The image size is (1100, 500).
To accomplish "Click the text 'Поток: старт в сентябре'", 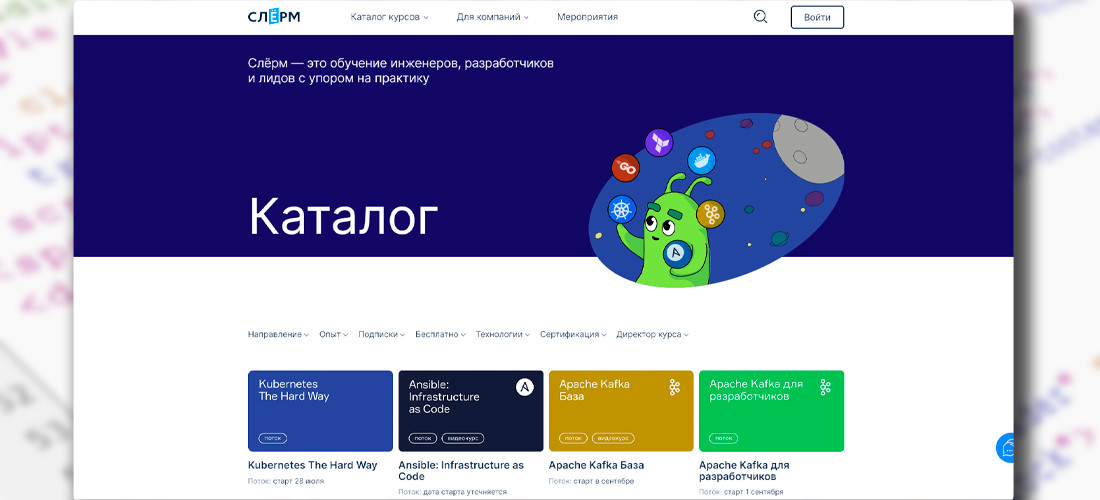I will (x=591, y=481).
